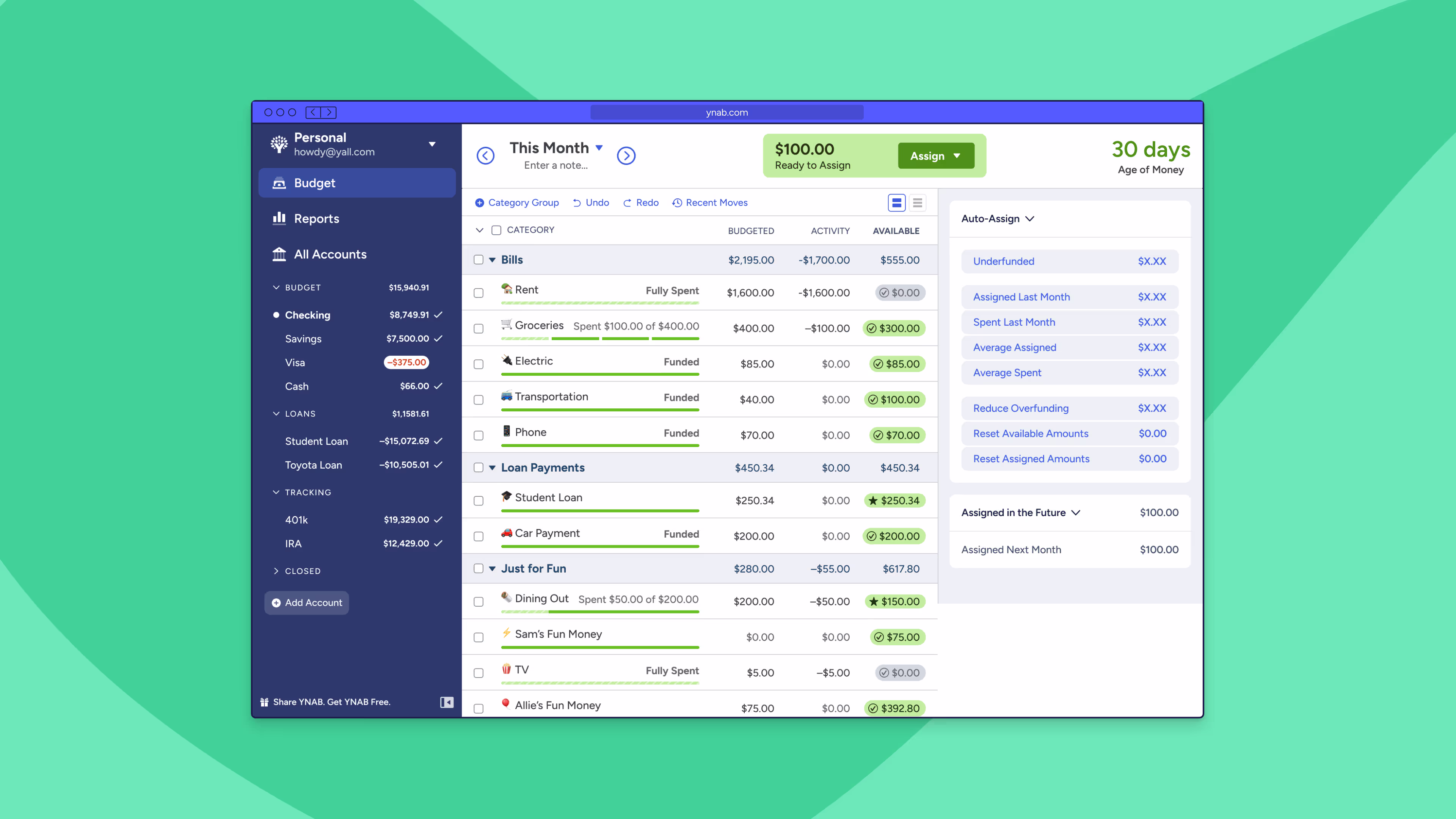This screenshot has width=1456, height=819.
Task: Check the Bills group checkbox
Action: click(x=478, y=259)
